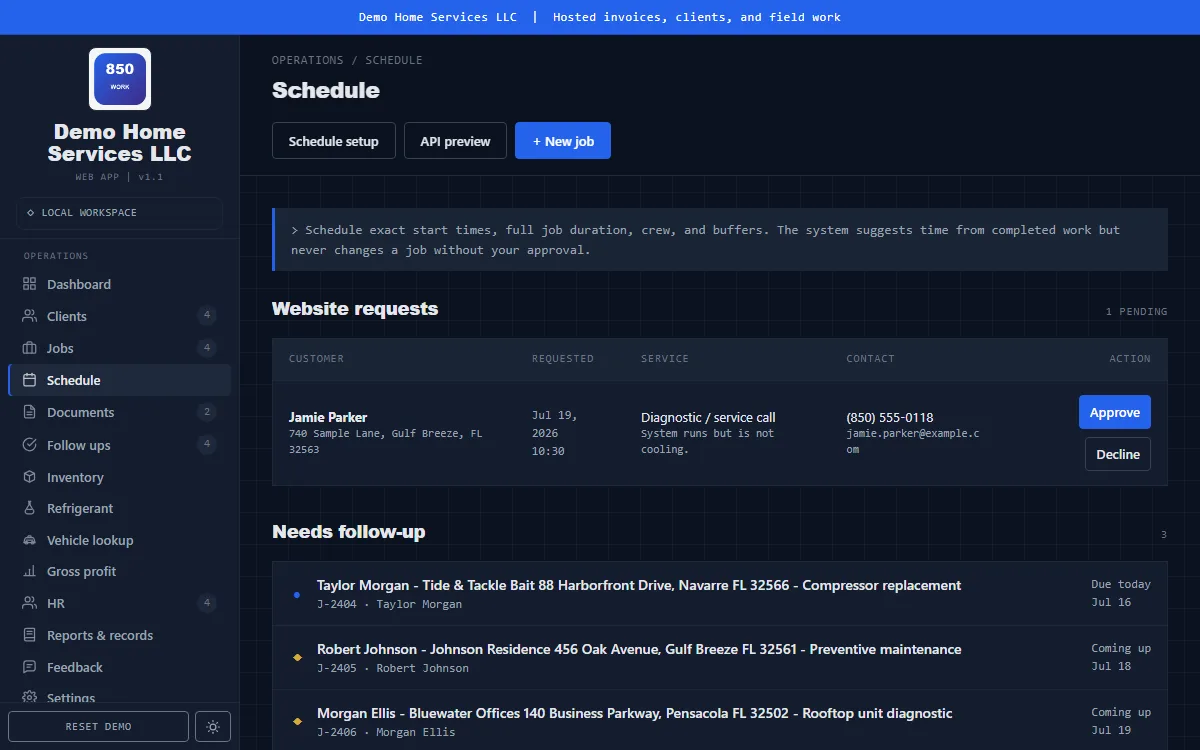Click the Schedule calendar icon
This screenshot has height=750, width=1200.
click(29, 380)
